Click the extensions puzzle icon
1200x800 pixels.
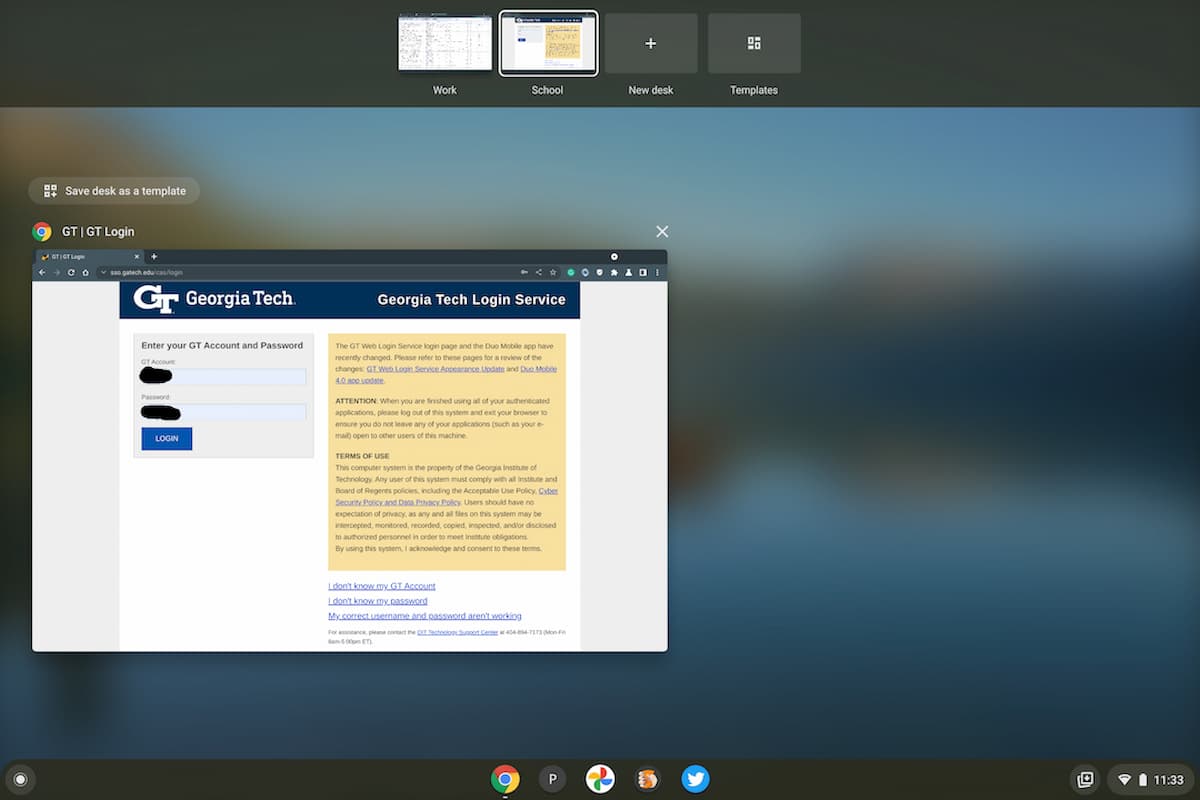pos(614,272)
